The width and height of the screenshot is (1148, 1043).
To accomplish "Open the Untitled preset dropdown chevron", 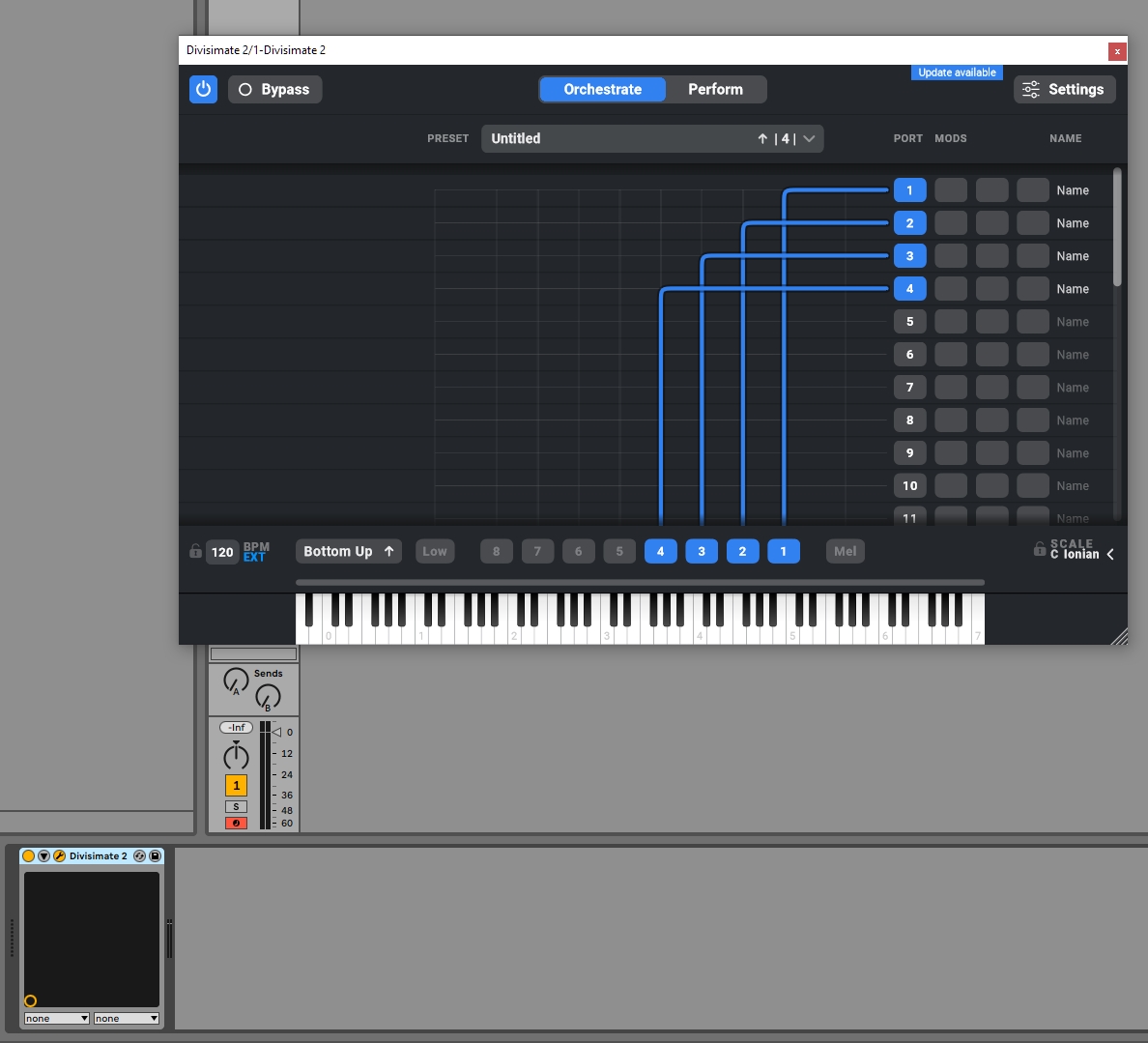I will pyautogui.click(x=808, y=138).
